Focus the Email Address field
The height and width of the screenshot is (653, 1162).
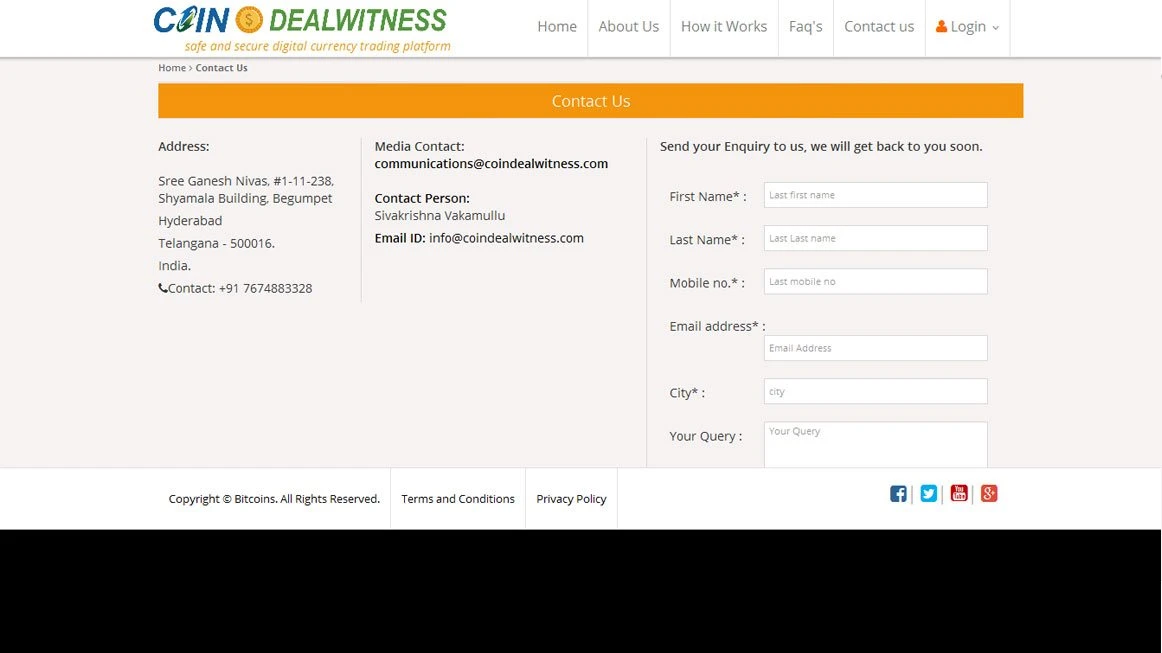(875, 348)
